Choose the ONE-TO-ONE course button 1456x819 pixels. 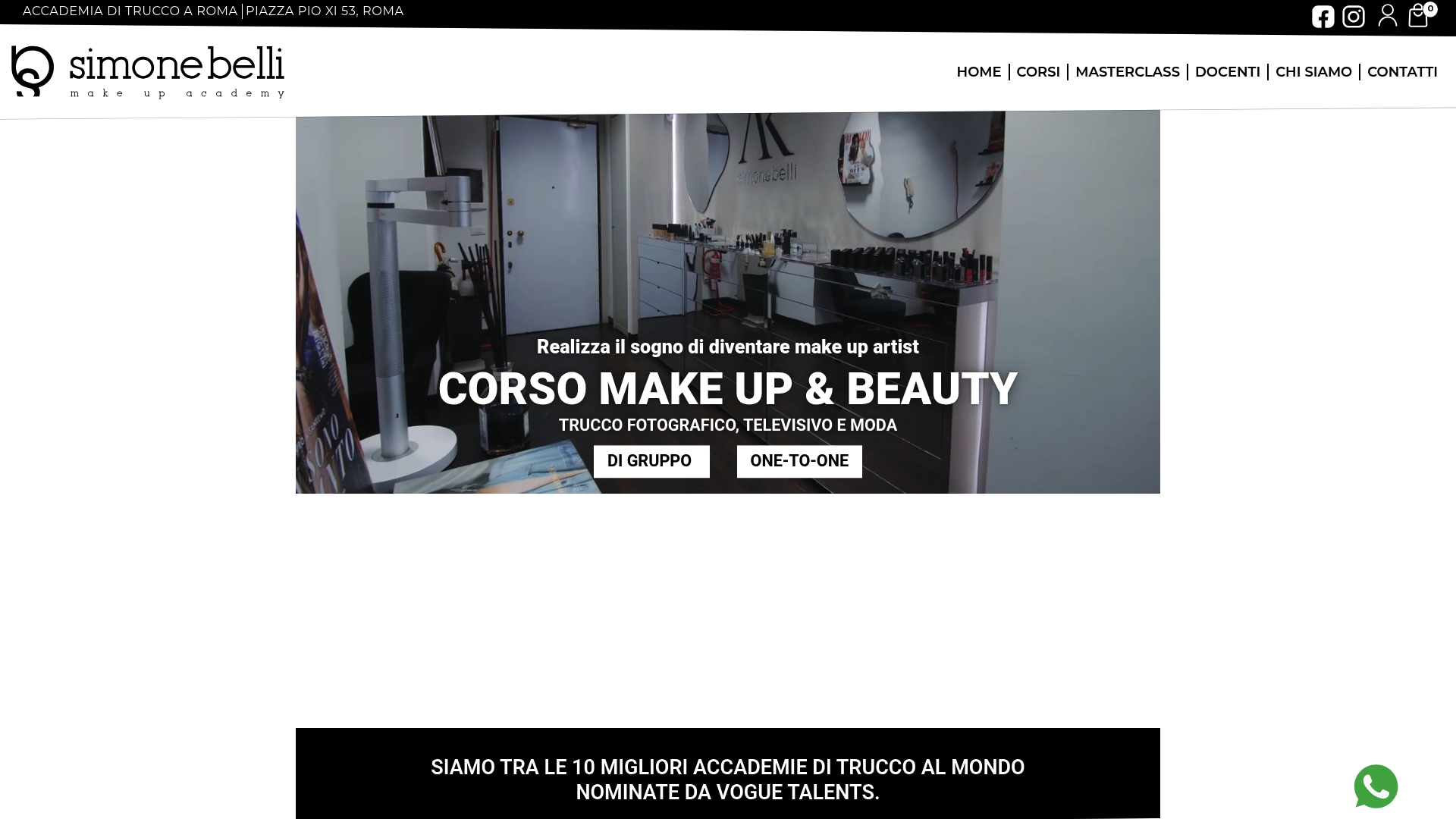(x=799, y=461)
